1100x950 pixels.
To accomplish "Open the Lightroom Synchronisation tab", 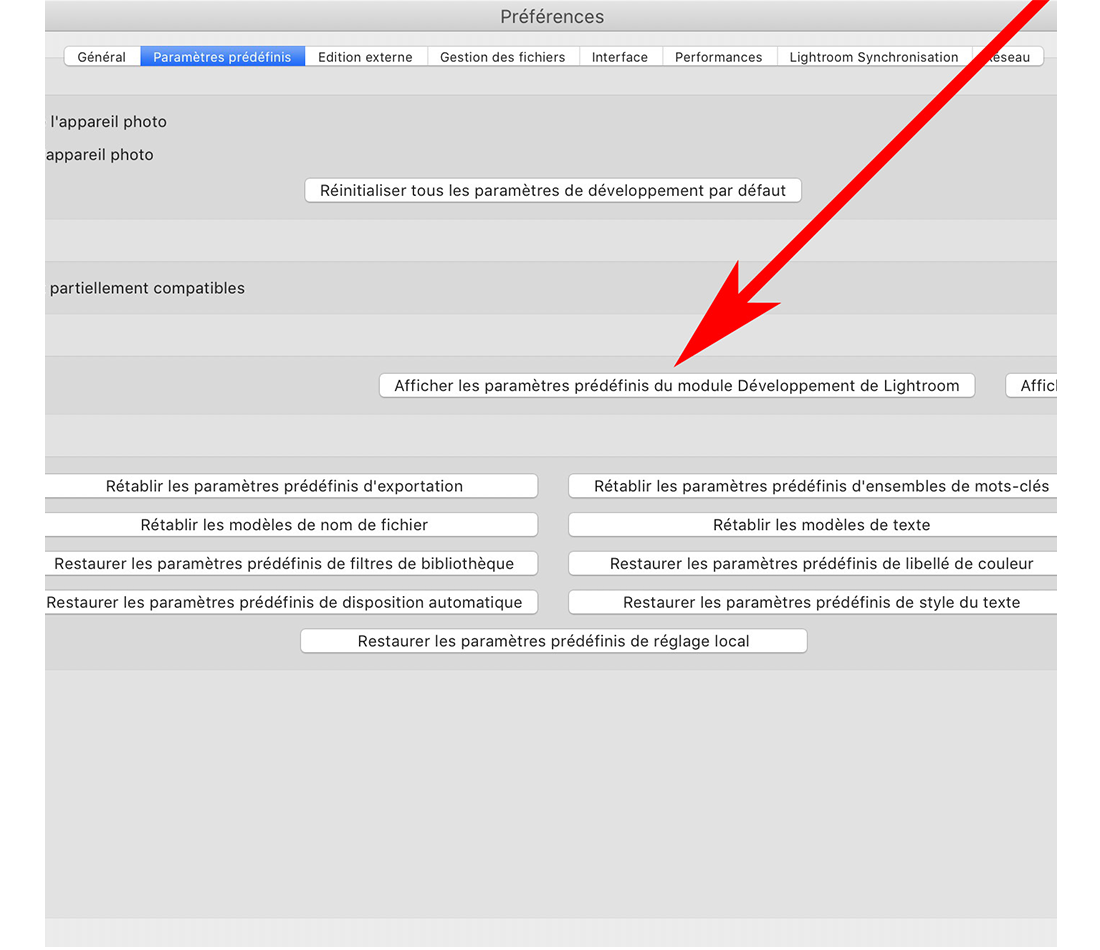I will point(873,57).
